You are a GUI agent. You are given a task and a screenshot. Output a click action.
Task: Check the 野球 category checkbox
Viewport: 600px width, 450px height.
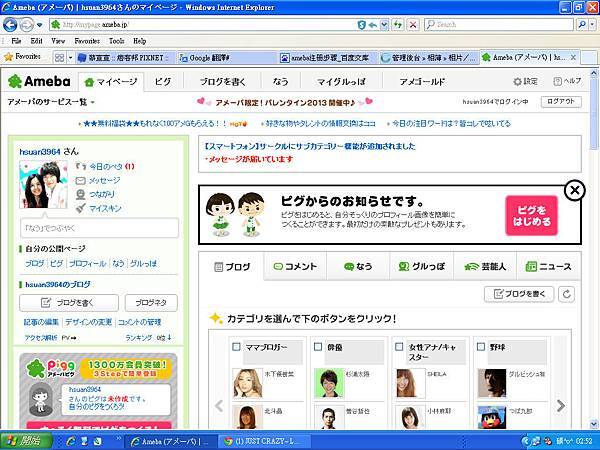[x=481, y=347]
